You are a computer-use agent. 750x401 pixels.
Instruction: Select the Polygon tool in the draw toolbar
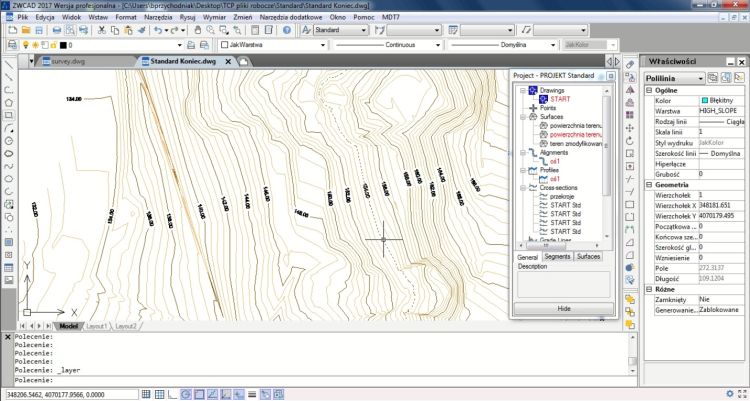click(x=9, y=102)
